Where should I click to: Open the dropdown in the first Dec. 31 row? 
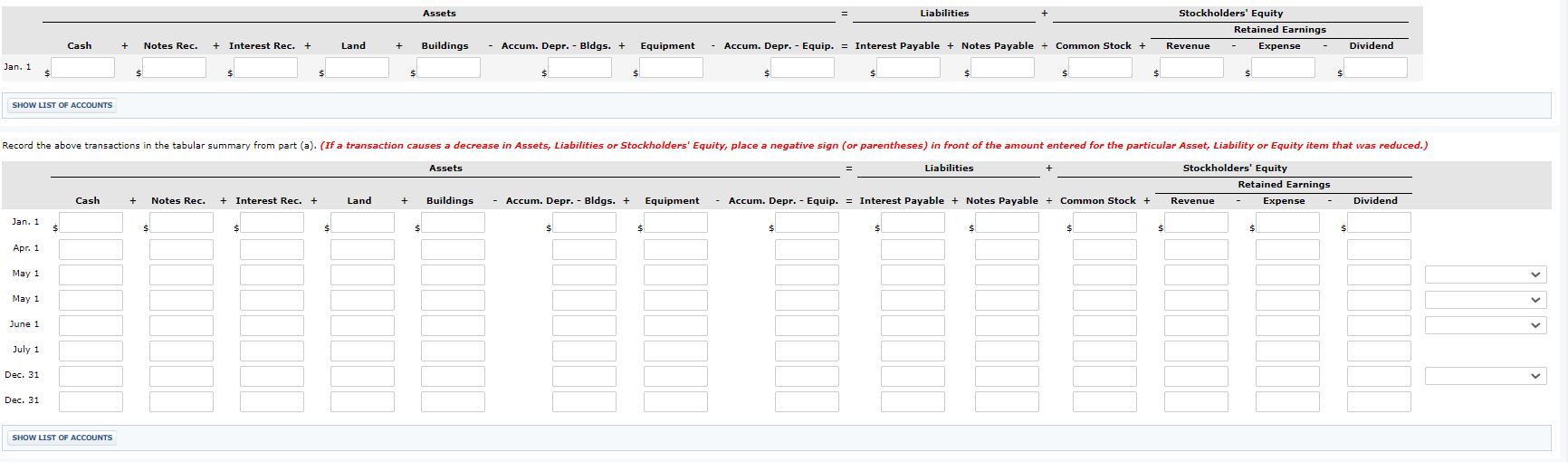click(1484, 376)
